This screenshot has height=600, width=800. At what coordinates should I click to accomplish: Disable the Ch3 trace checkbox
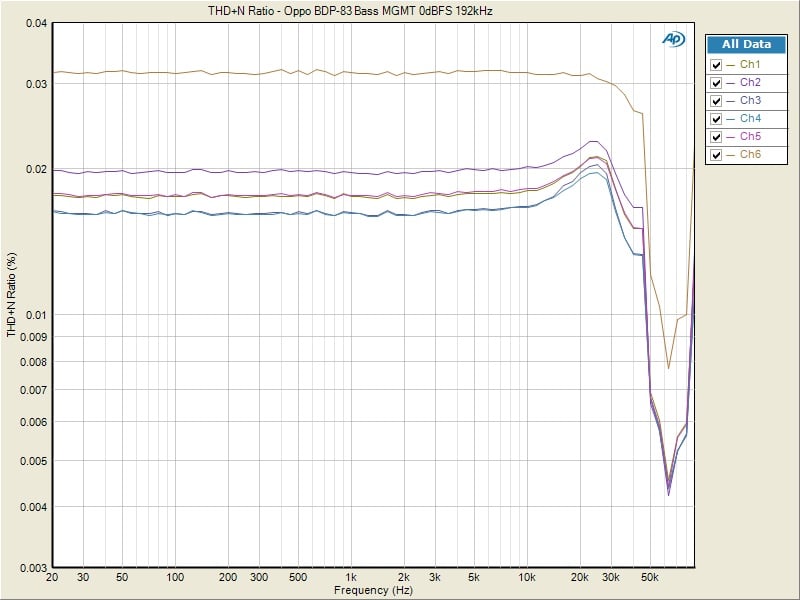715,101
